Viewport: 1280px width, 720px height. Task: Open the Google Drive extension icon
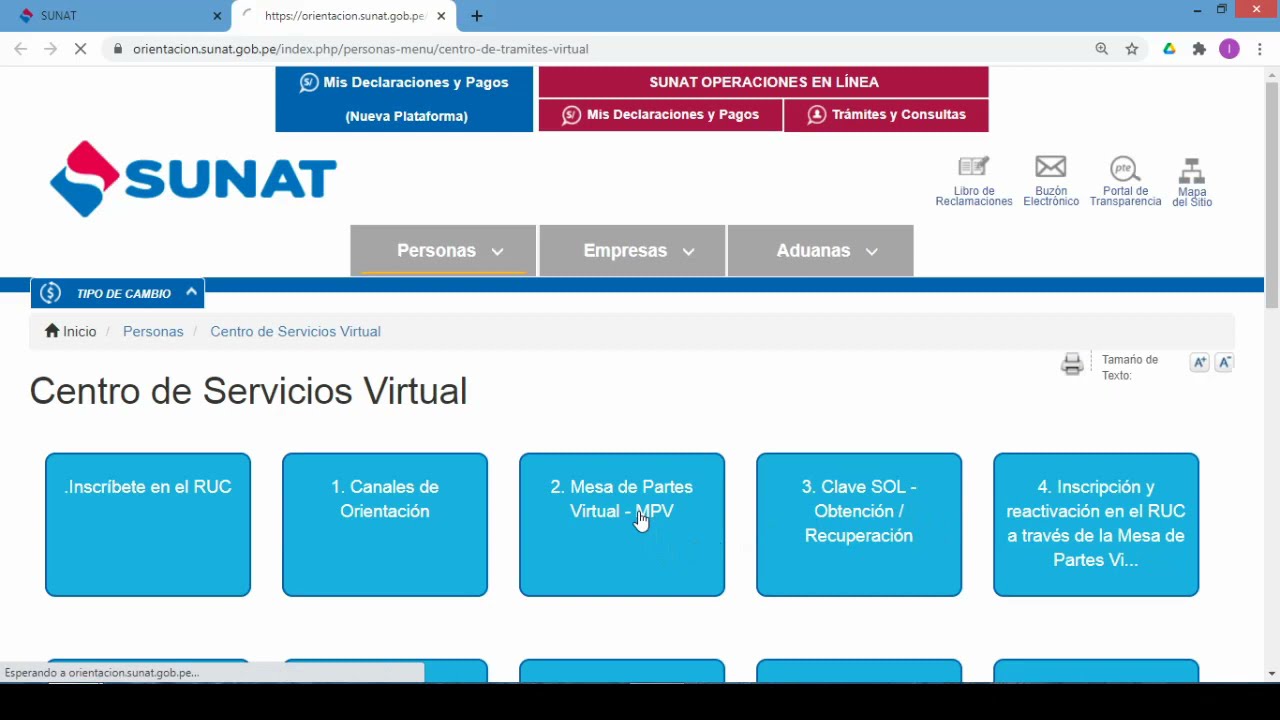click(x=1169, y=48)
